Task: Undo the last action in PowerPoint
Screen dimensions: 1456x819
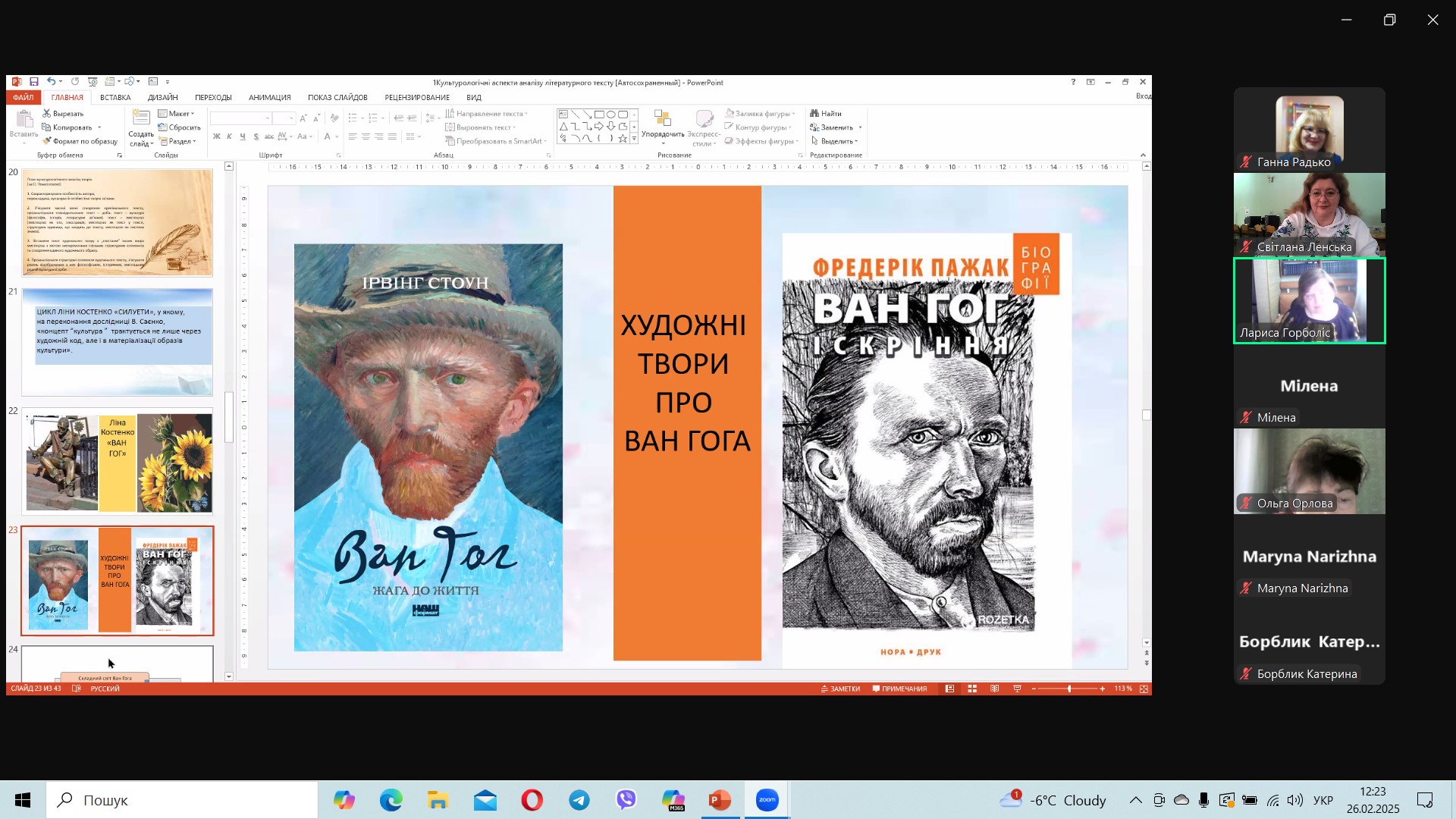Action: (50, 82)
